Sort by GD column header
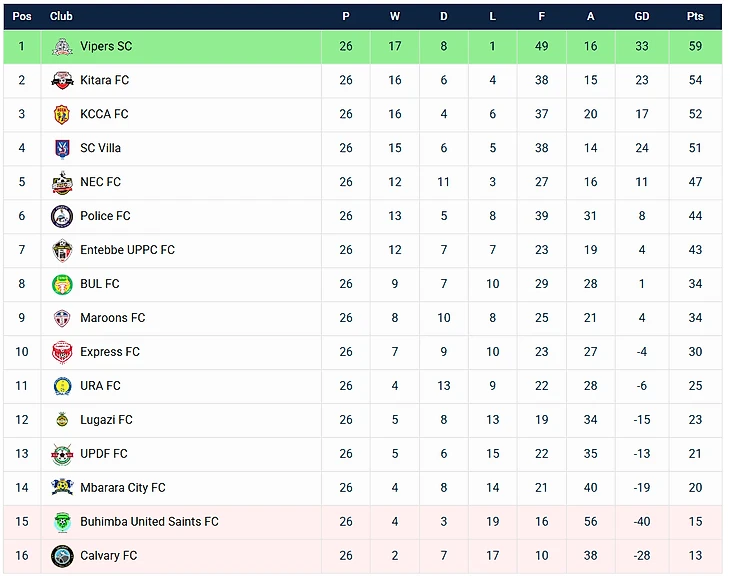Image resolution: width=730 pixels, height=579 pixels. (642, 16)
